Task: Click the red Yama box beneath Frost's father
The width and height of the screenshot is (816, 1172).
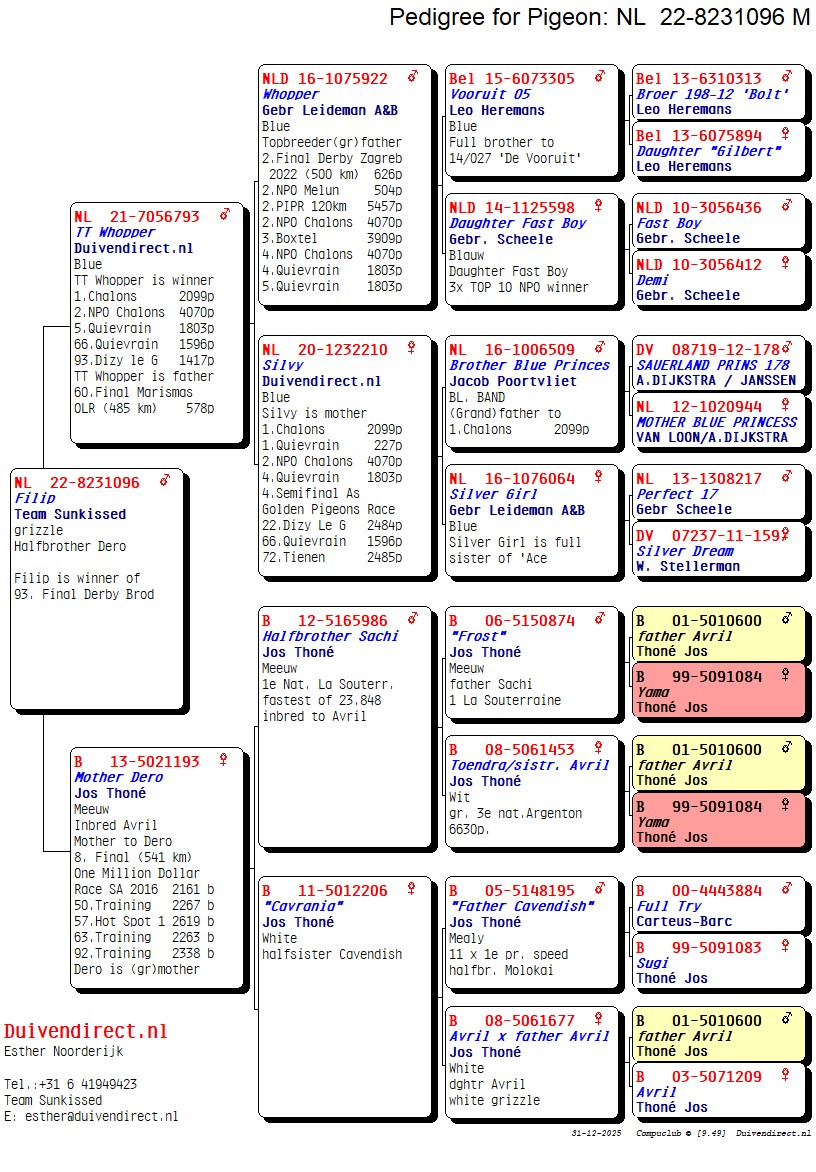Action: pyautogui.click(x=718, y=691)
